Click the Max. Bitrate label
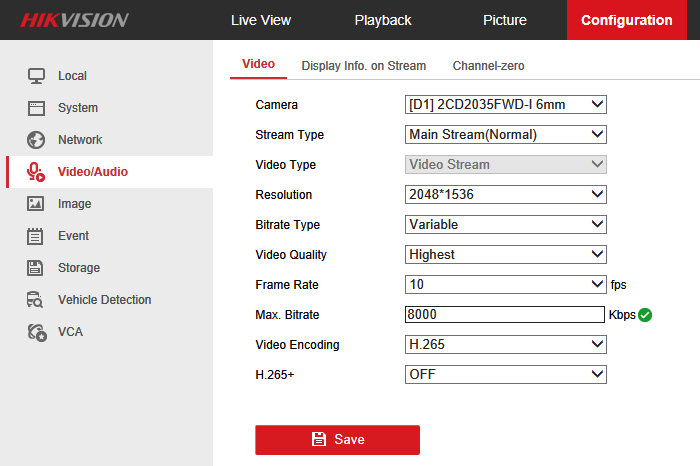Viewport: 700px width, 466px height. click(x=287, y=315)
